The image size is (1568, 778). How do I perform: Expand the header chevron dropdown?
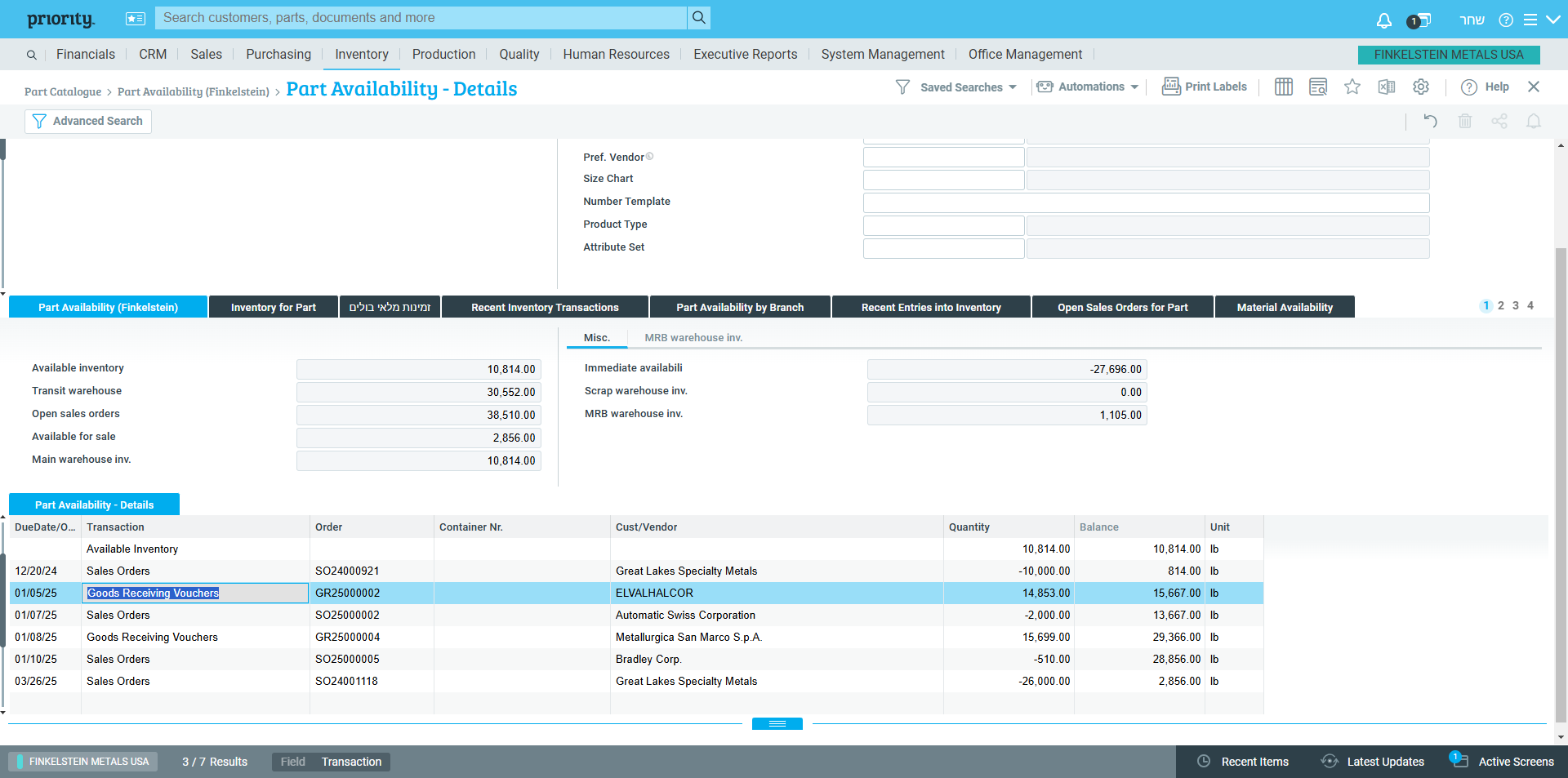point(1552,20)
